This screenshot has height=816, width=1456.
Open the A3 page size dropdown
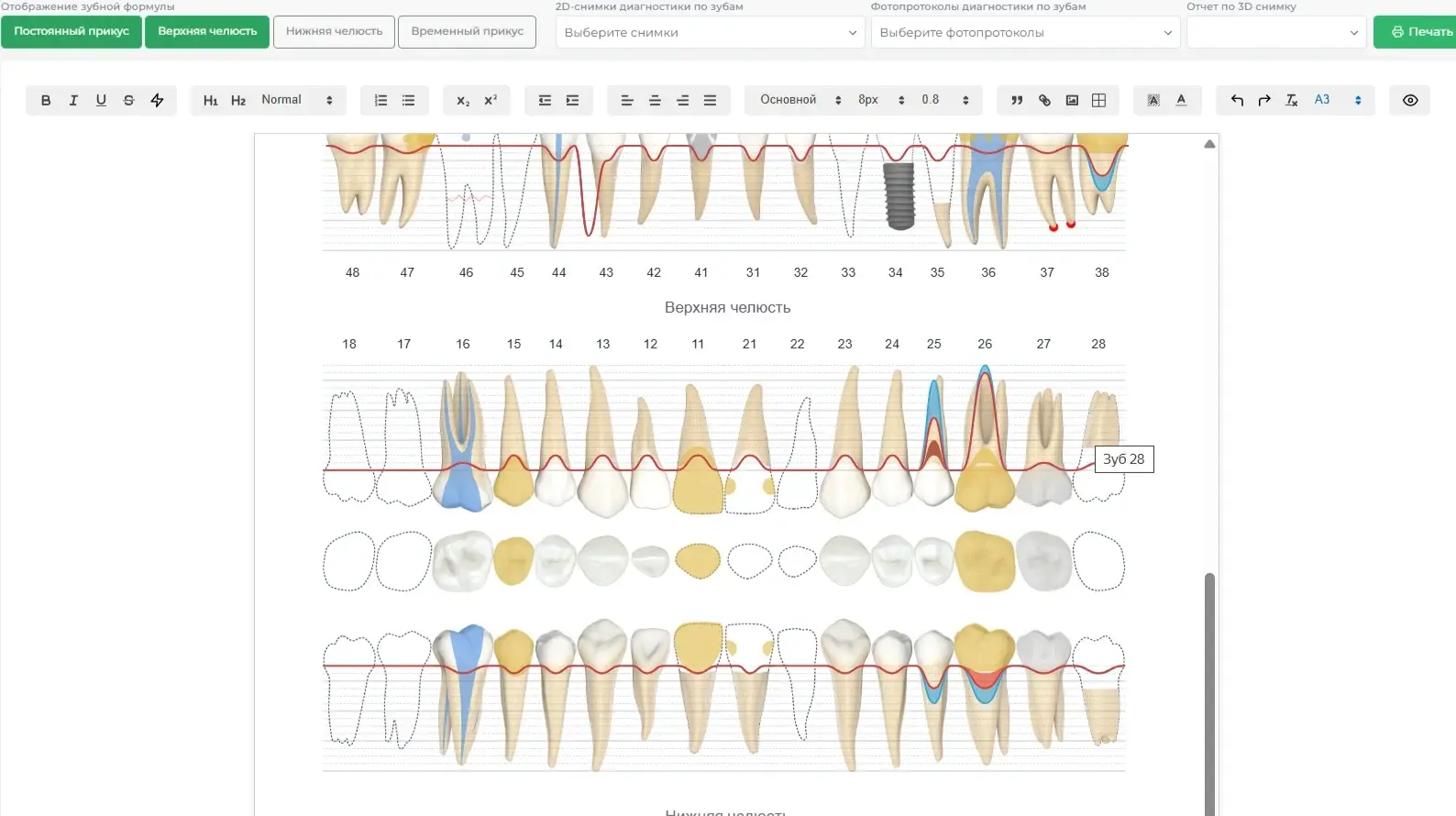[1338, 100]
